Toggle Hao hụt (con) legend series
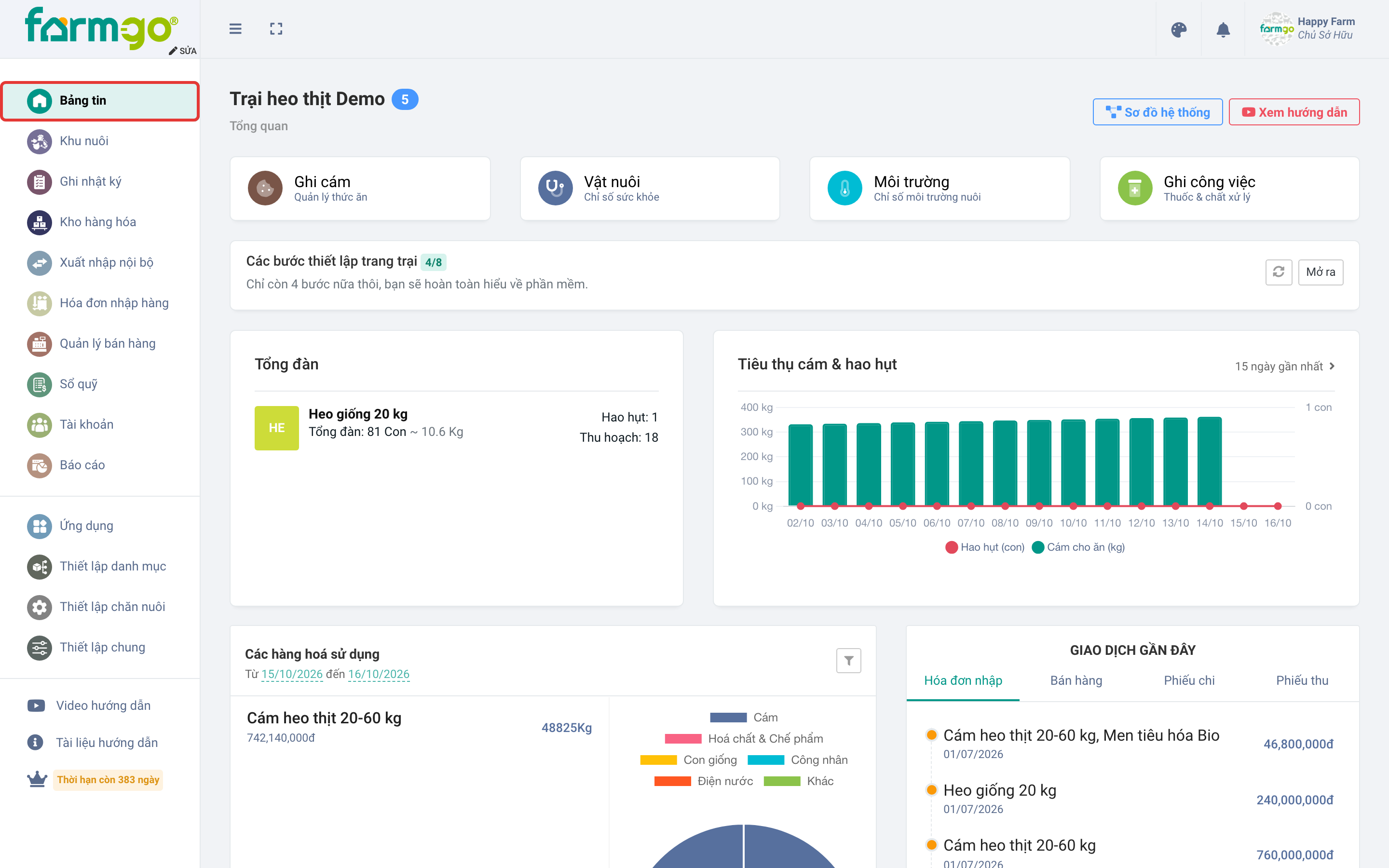This screenshot has height=868, width=1389. tap(985, 547)
